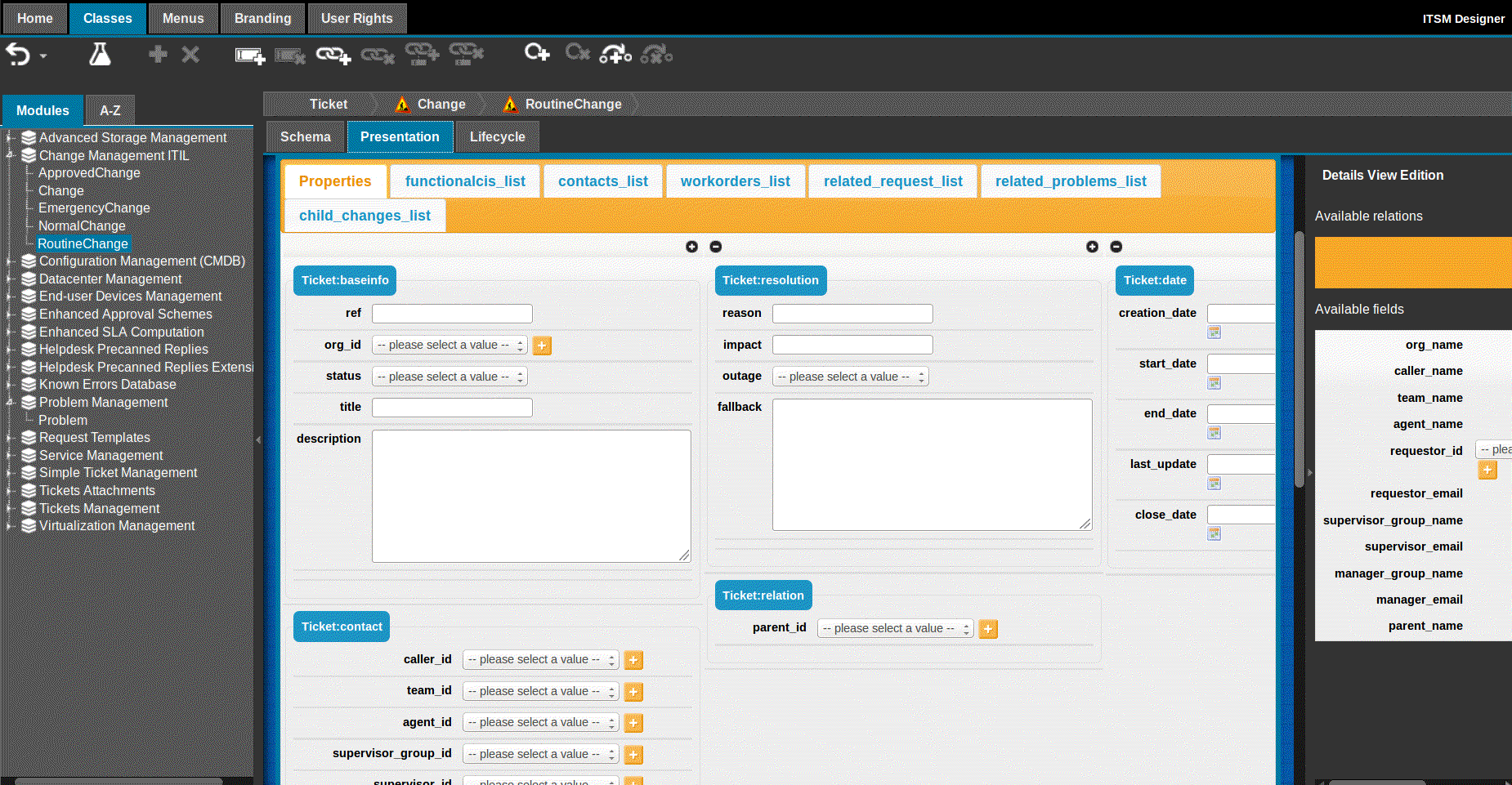Switch to the Lifecycle tab

(497, 137)
